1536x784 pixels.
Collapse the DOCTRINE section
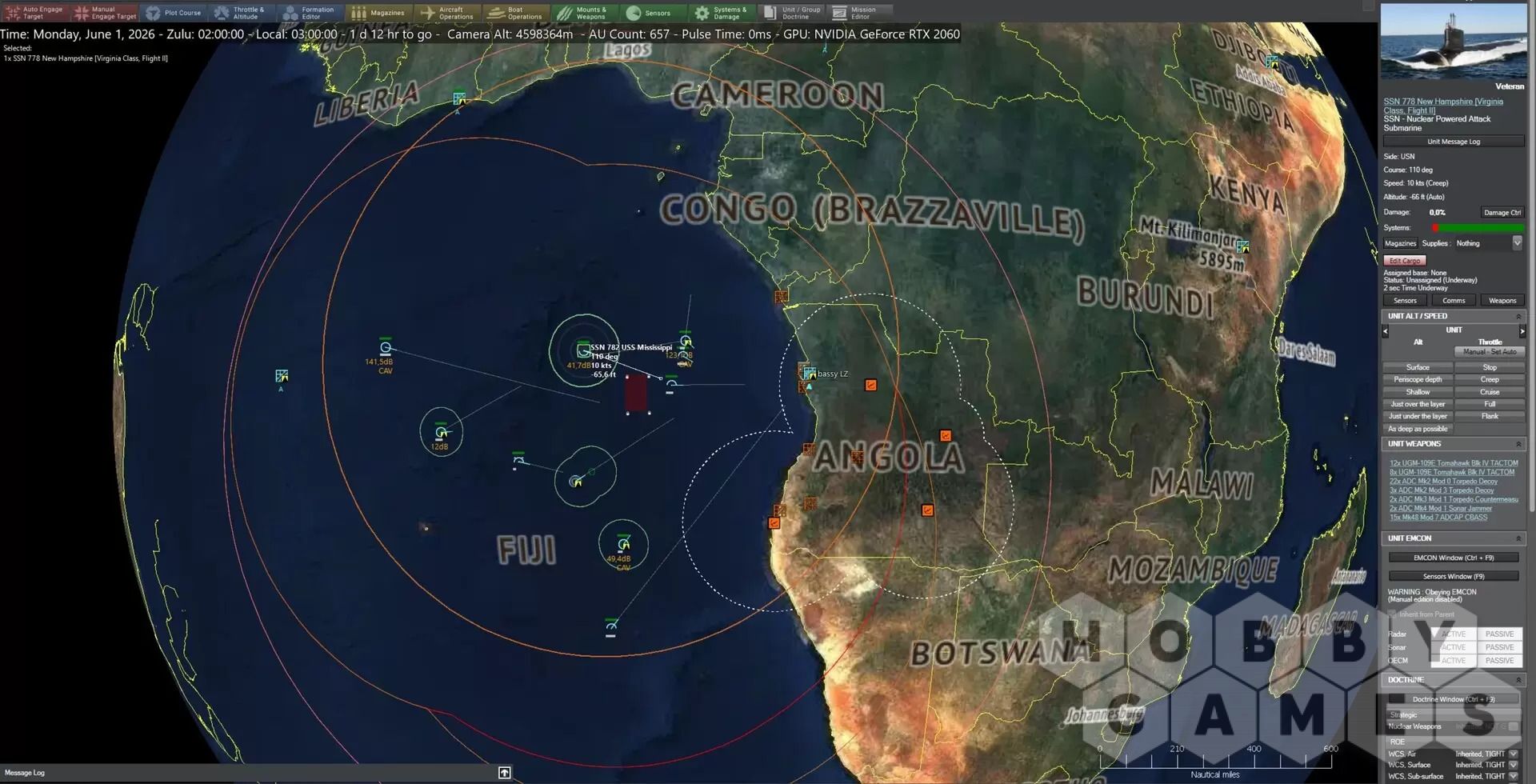pyautogui.click(x=1518, y=680)
